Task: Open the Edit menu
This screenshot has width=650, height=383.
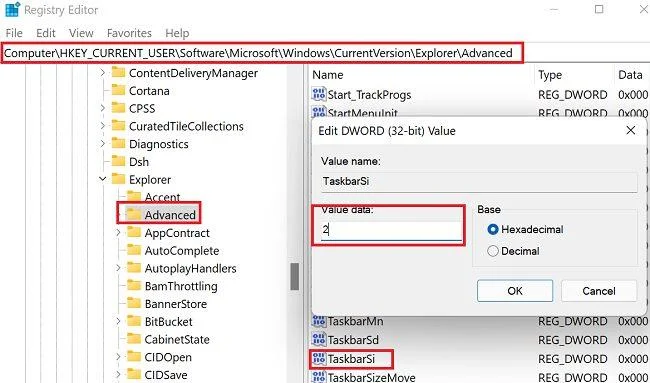Action: coord(46,33)
